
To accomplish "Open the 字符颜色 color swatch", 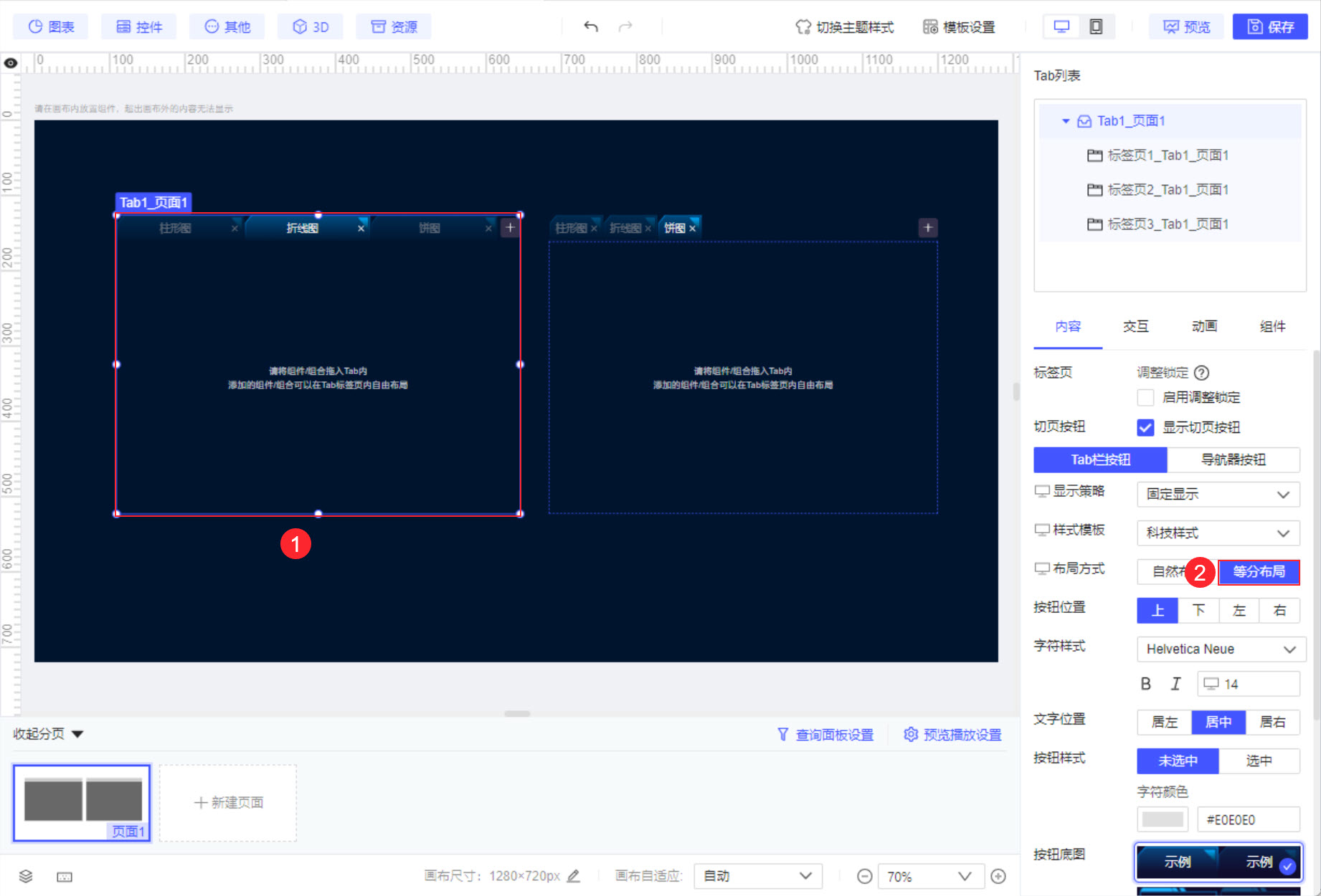I will (1163, 819).
